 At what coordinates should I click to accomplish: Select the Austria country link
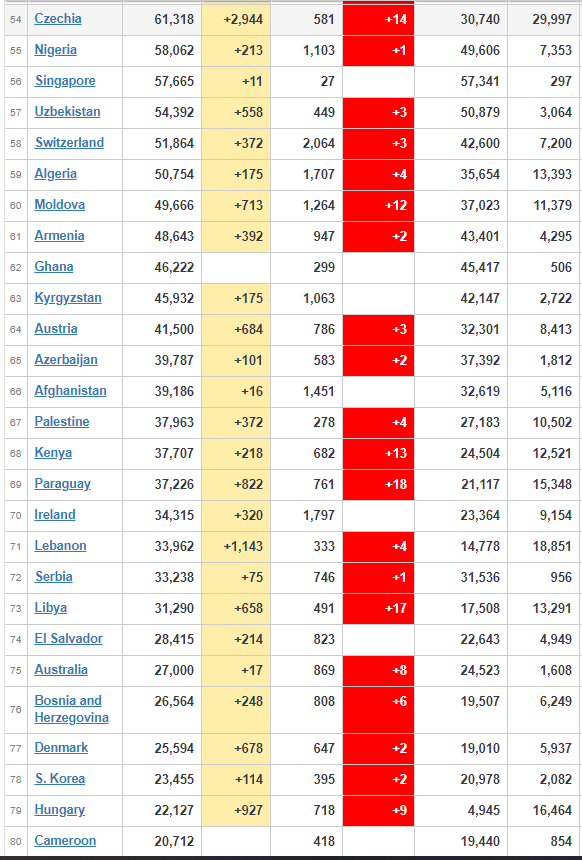[55, 329]
